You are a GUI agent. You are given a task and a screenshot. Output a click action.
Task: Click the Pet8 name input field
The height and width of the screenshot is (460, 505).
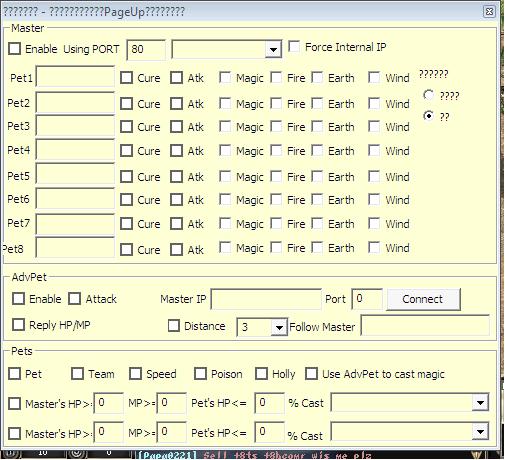75,247
